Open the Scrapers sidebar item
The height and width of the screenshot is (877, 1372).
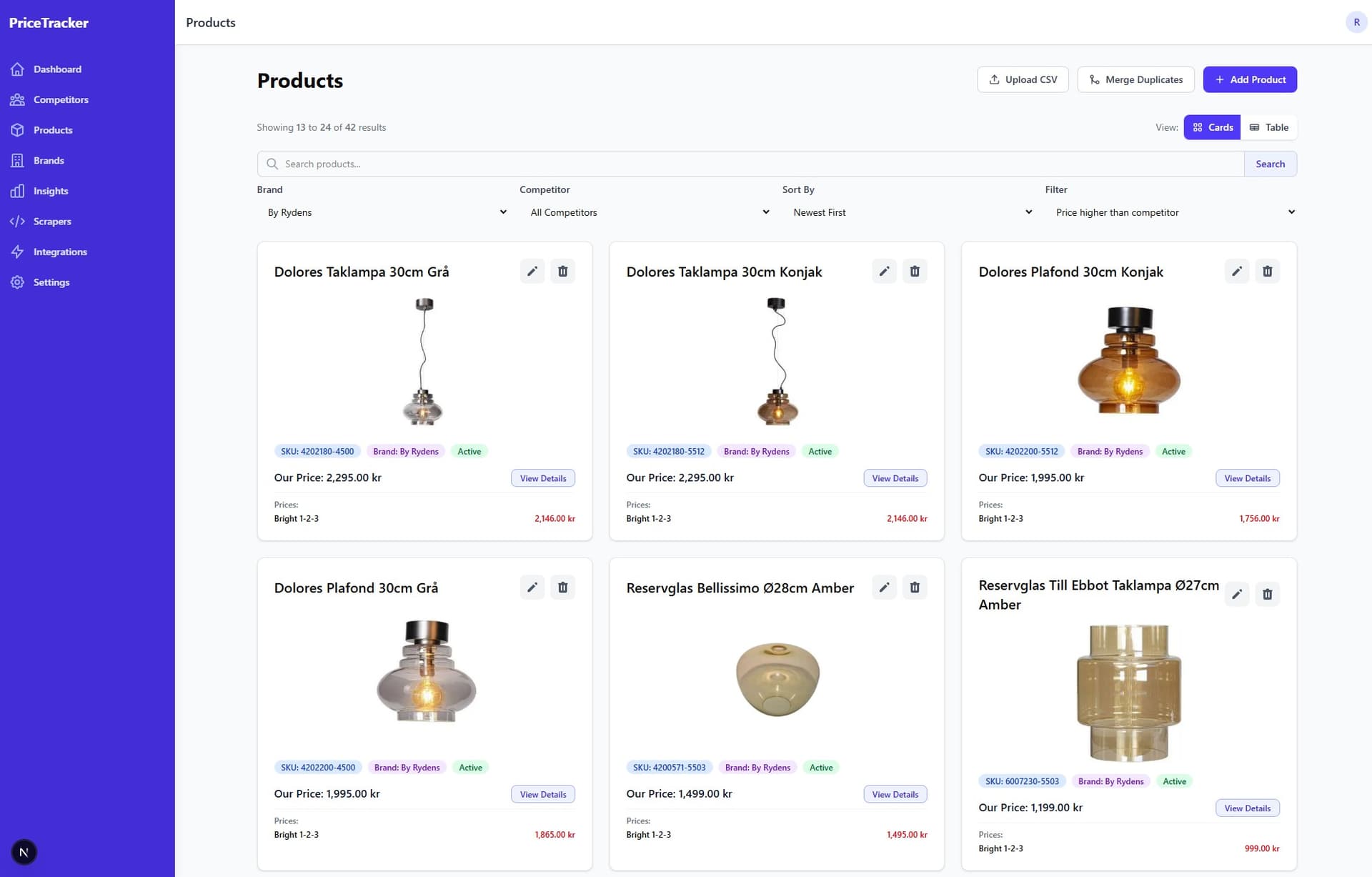[52, 222]
